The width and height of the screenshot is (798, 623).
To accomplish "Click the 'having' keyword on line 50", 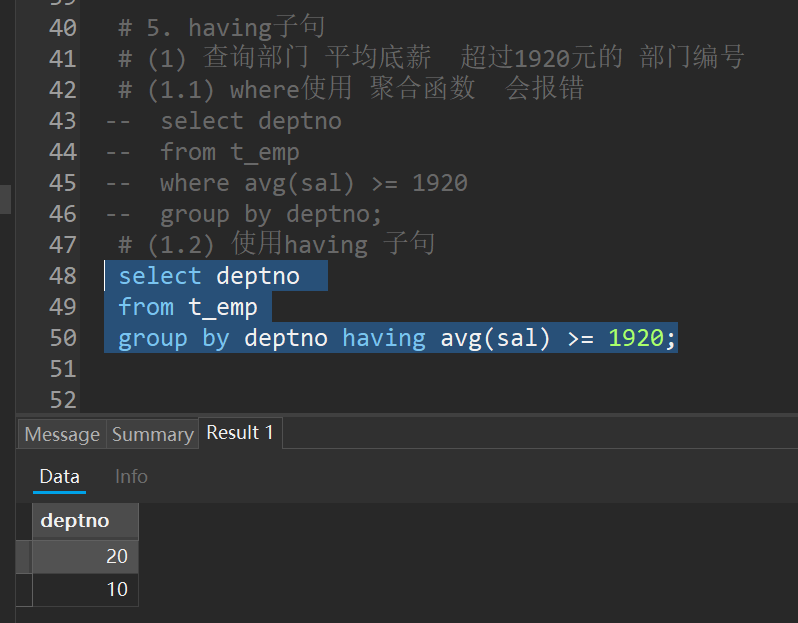I will pyautogui.click(x=384, y=338).
